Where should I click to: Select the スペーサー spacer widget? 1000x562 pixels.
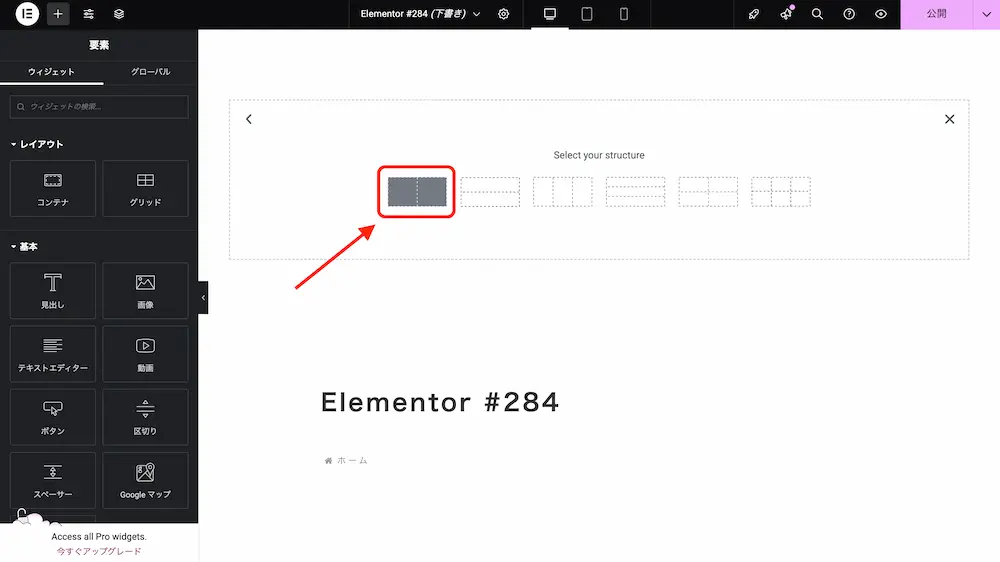[x=53, y=480]
